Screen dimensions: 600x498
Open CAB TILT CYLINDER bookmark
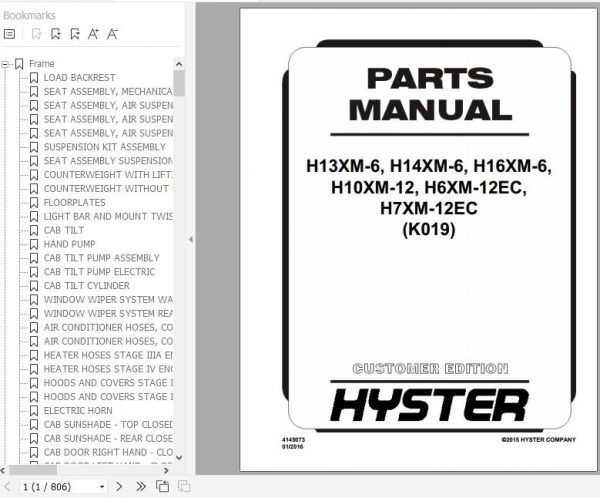(86, 286)
